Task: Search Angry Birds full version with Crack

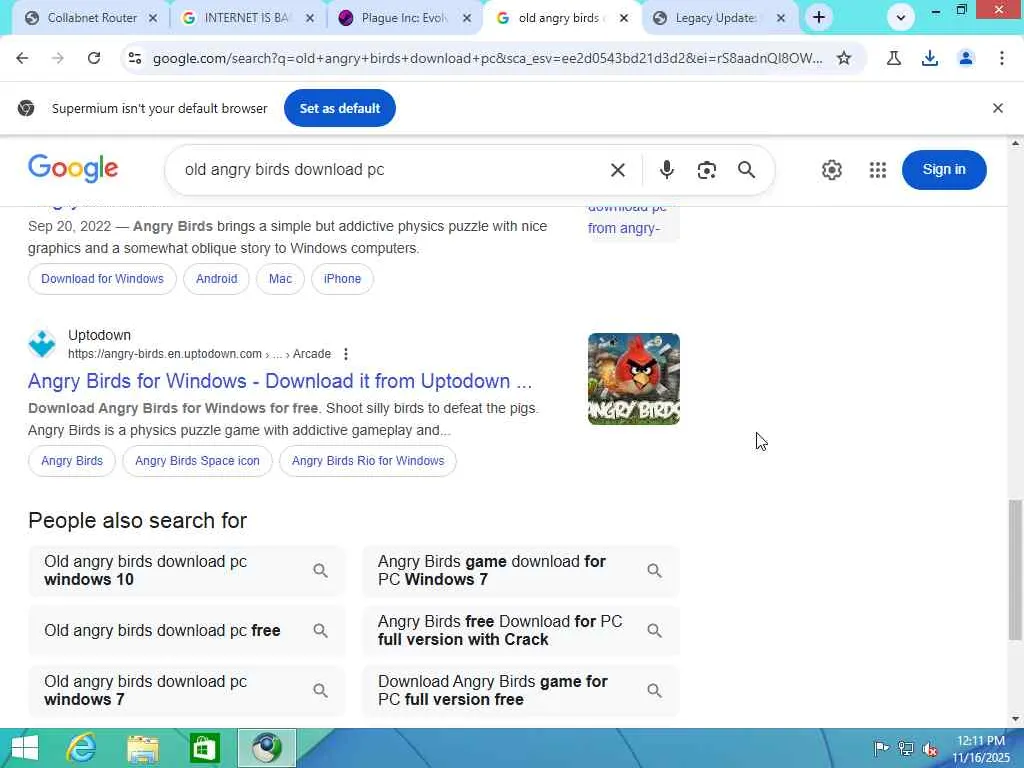Action: click(521, 631)
